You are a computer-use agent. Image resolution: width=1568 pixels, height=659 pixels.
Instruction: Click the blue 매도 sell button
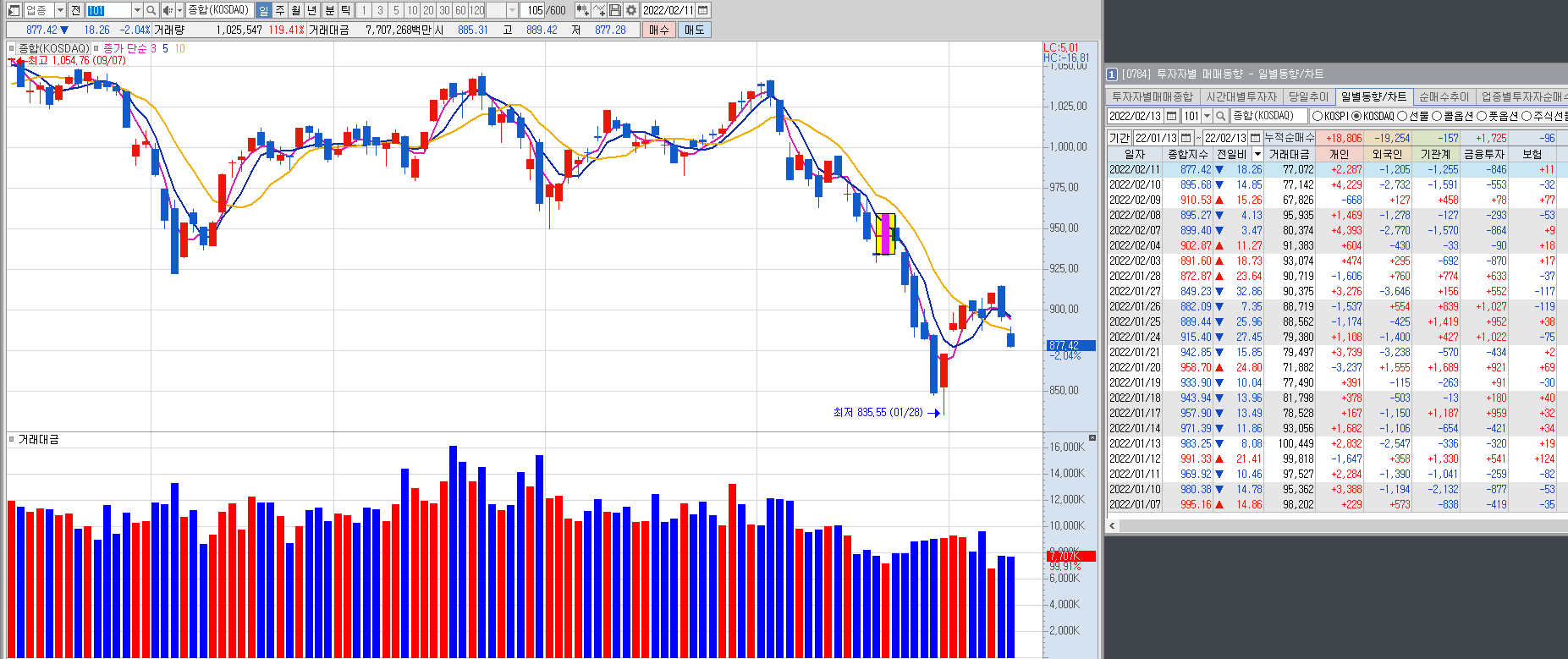pyautogui.click(x=695, y=30)
